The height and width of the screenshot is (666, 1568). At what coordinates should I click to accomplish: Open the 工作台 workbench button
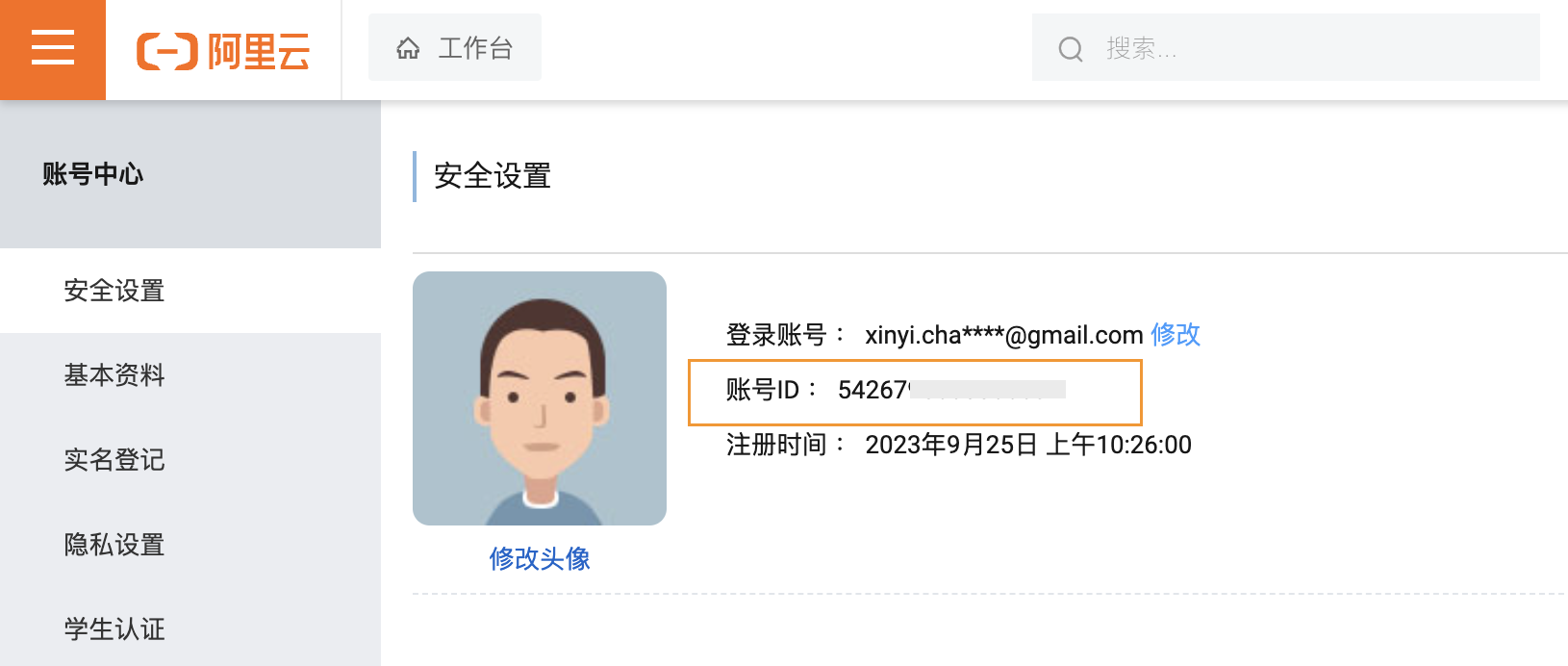(x=455, y=47)
